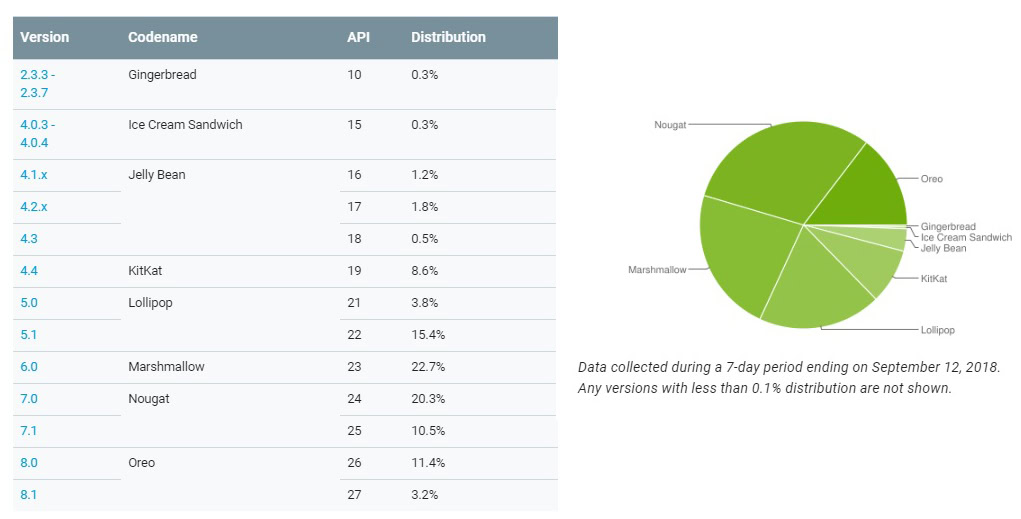Screen dimensions: 1021x519
Task: Select the 7.0 Nougat version link
Action: click(29, 399)
